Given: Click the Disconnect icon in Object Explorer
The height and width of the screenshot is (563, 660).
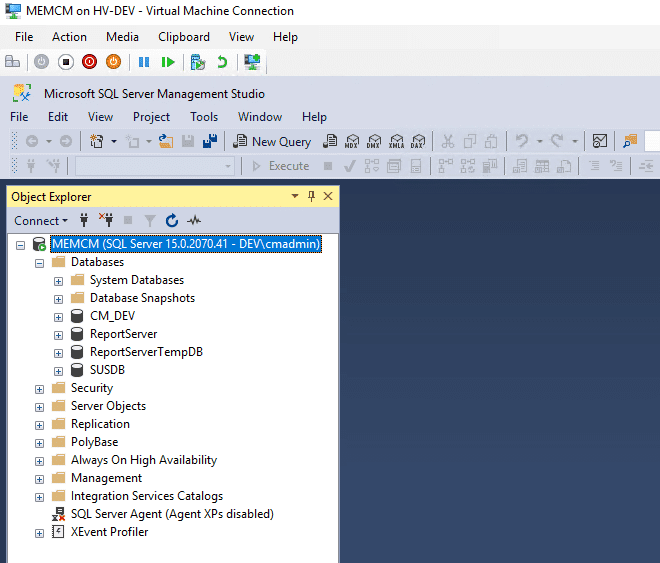Looking at the screenshot, I should point(106,220).
